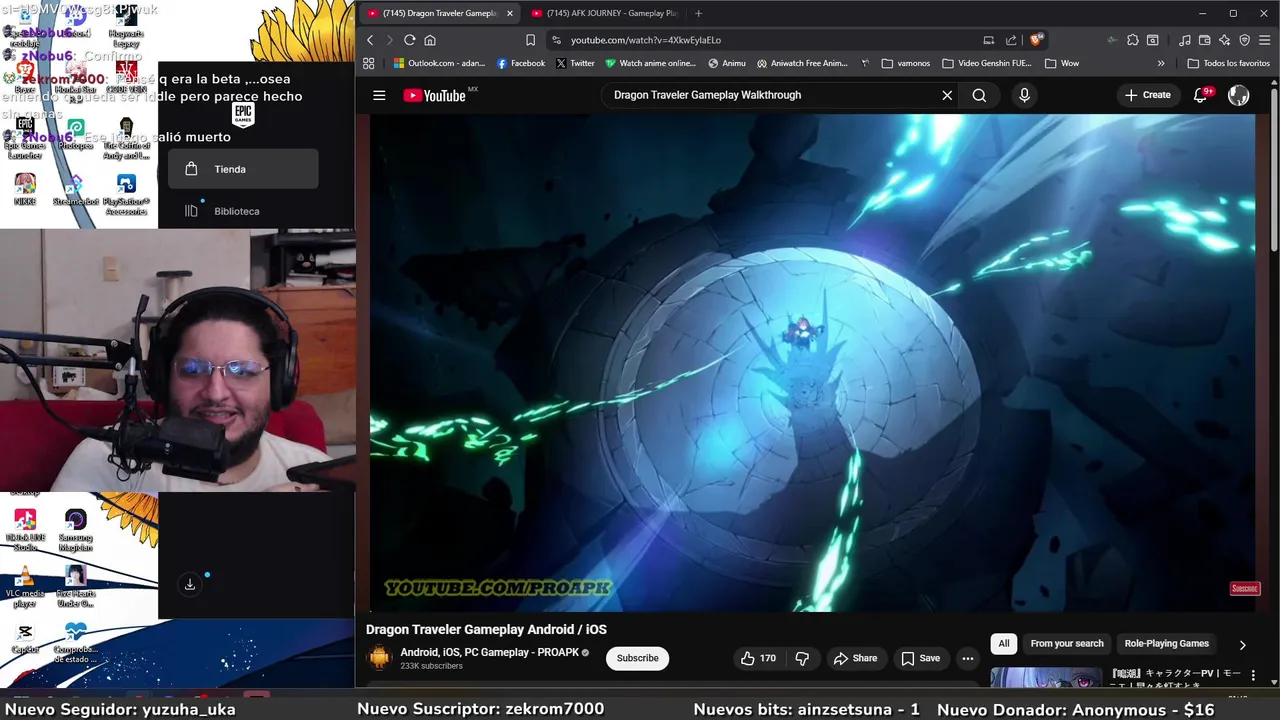The image size is (1280, 720).
Task: Switch to AFK JOURNEY Gameplay tab
Action: click(604, 13)
